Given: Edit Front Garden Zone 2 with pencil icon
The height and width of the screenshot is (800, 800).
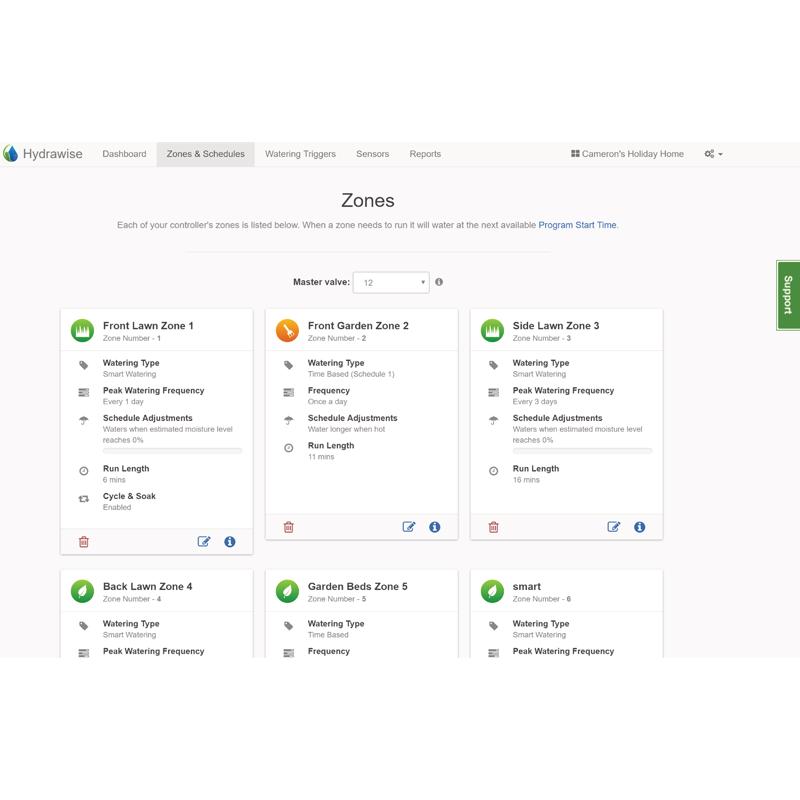Looking at the screenshot, I should point(409,527).
